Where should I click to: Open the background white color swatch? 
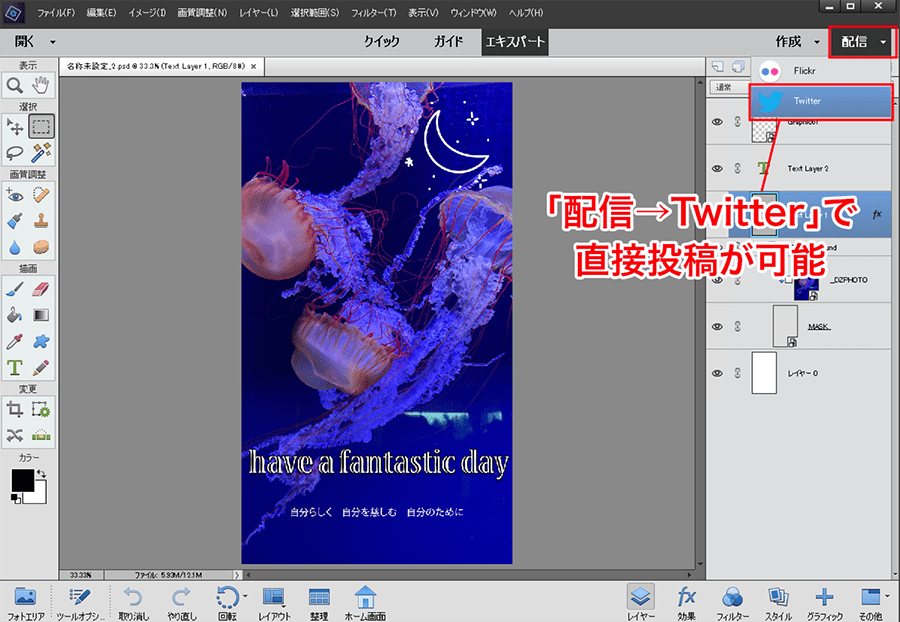click(x=38, y=495)
